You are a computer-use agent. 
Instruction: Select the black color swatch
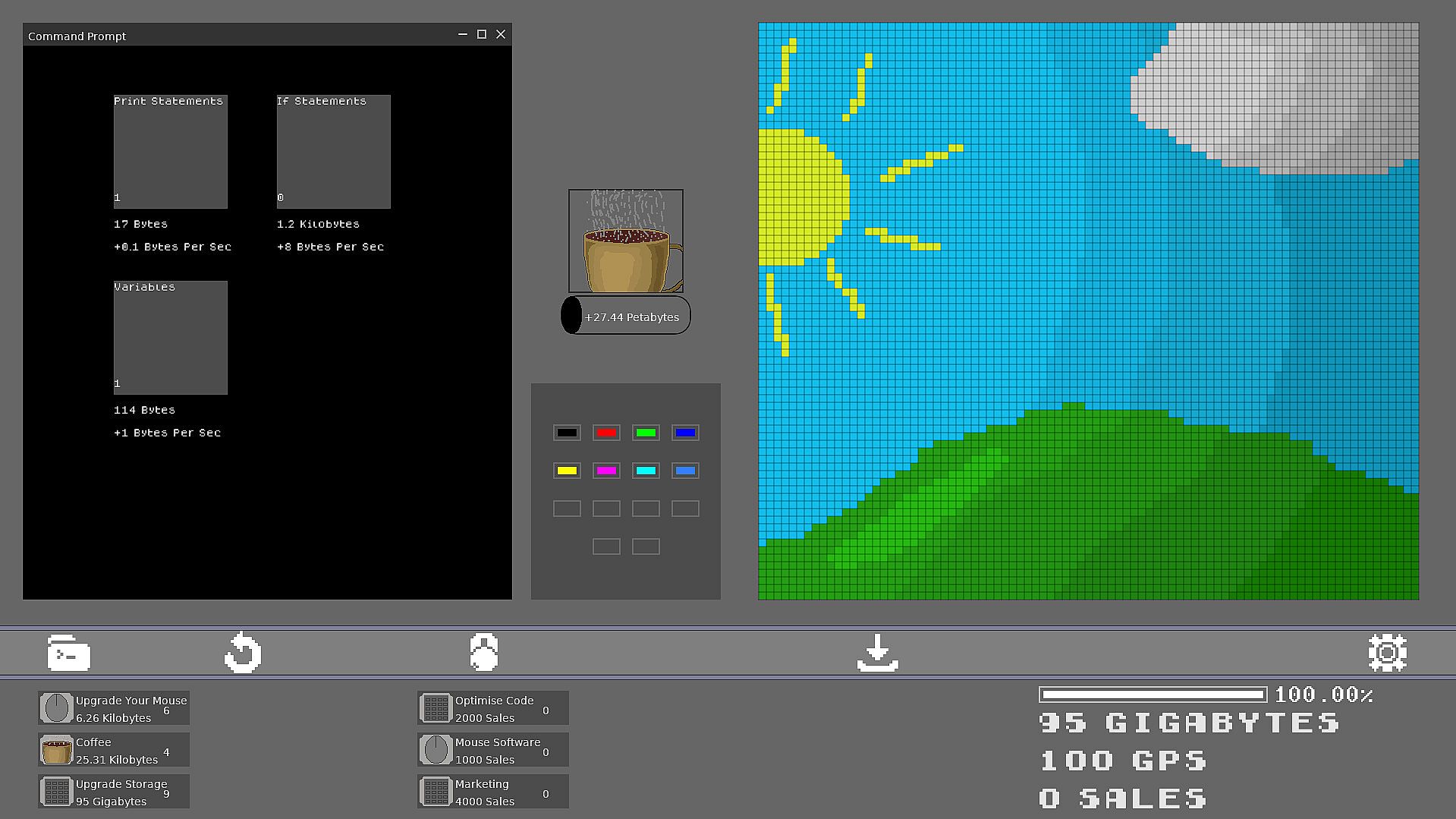click(567, 433)
